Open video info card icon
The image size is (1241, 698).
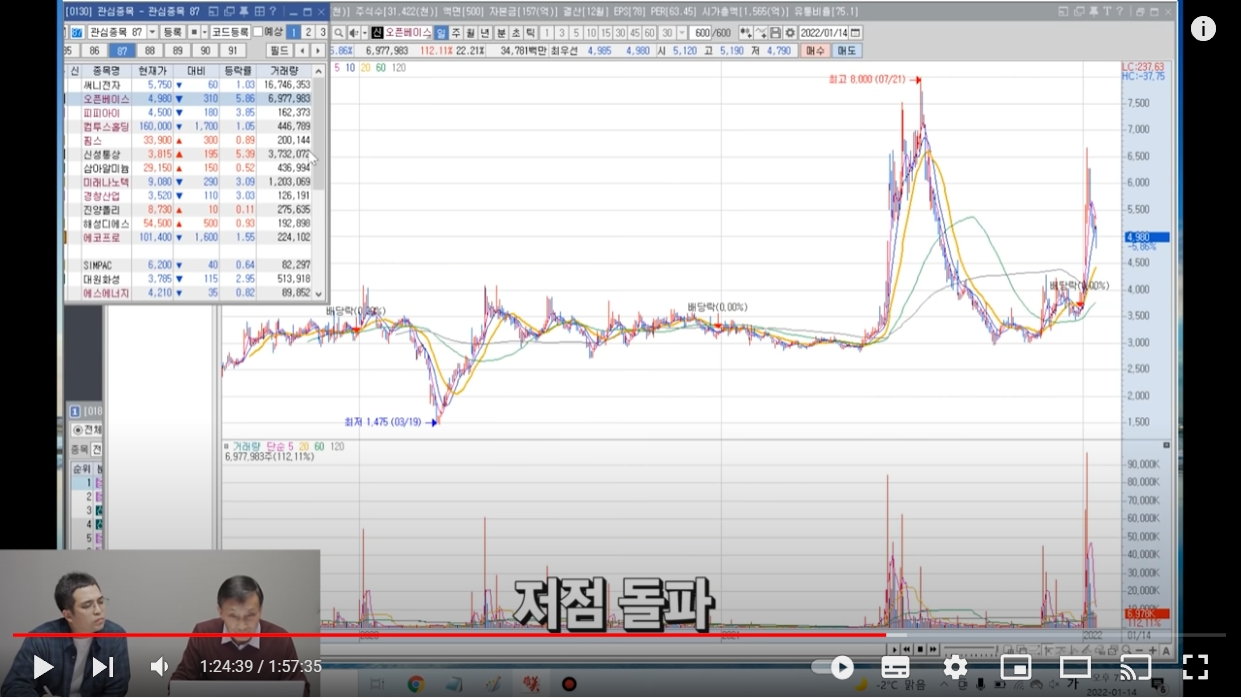[1203, 28]
